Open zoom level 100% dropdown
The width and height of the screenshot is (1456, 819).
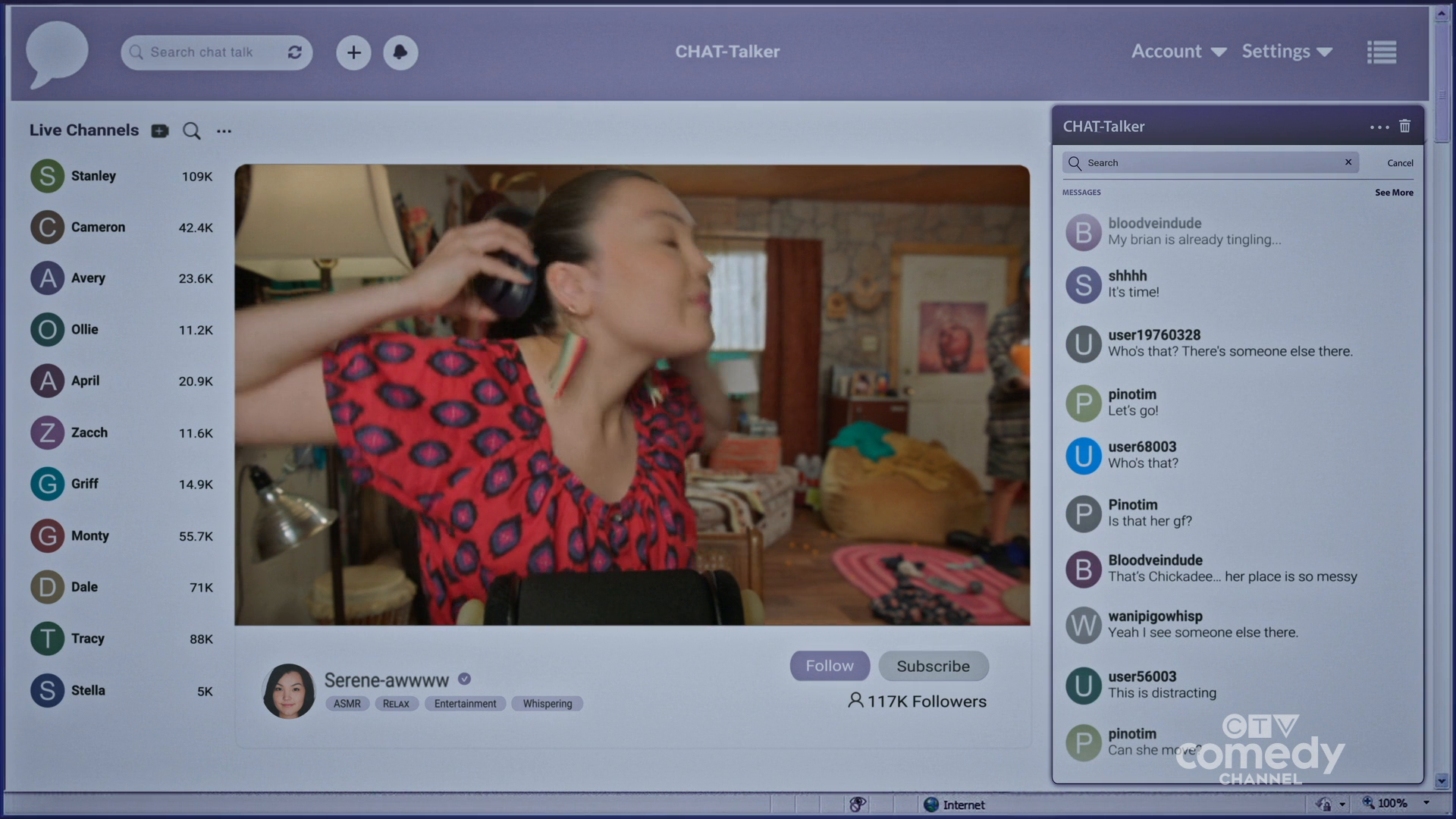point(1426,803)
